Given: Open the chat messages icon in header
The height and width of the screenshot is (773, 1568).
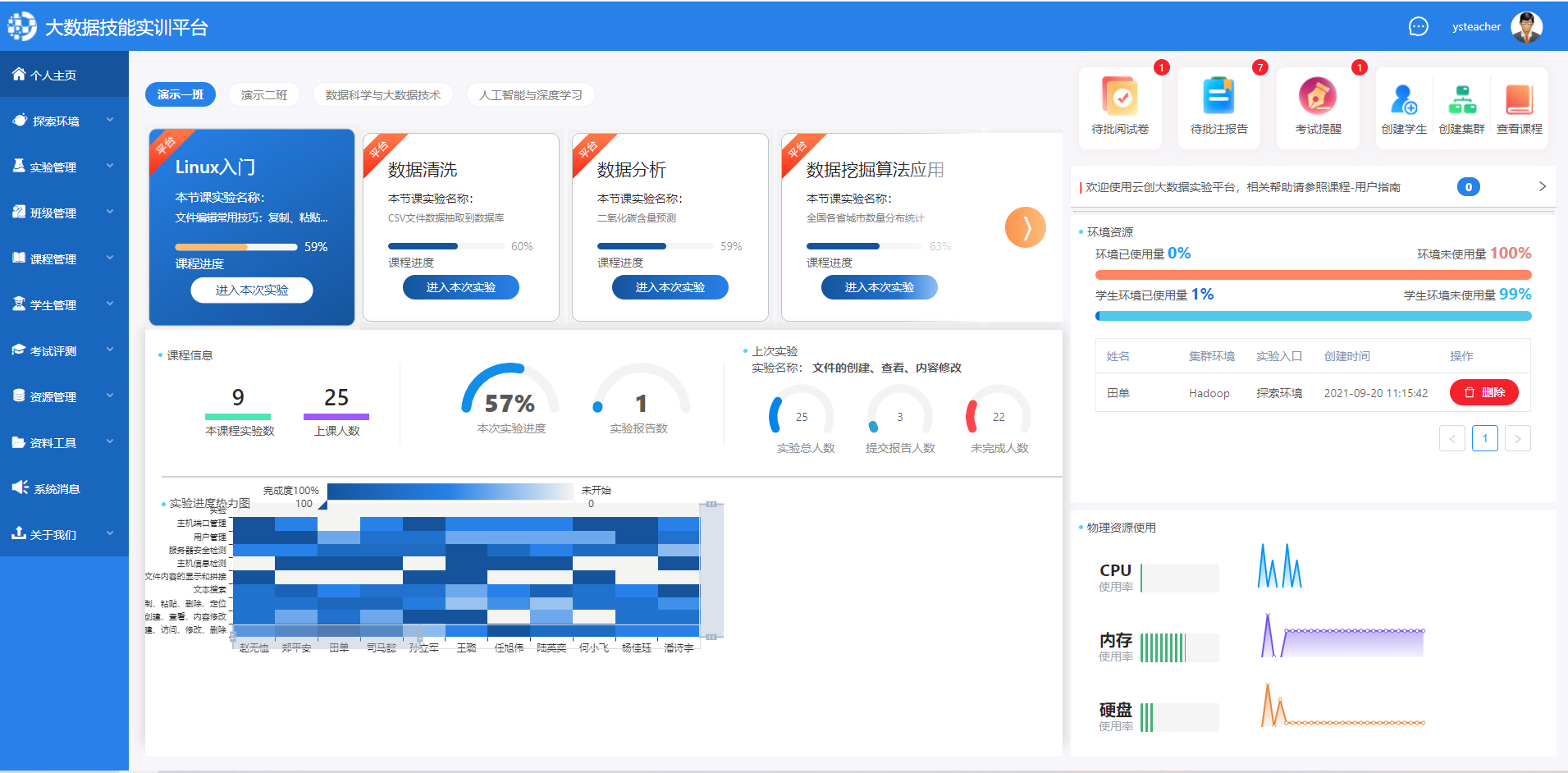Looking at the screenshot, I should (1418, 27).
